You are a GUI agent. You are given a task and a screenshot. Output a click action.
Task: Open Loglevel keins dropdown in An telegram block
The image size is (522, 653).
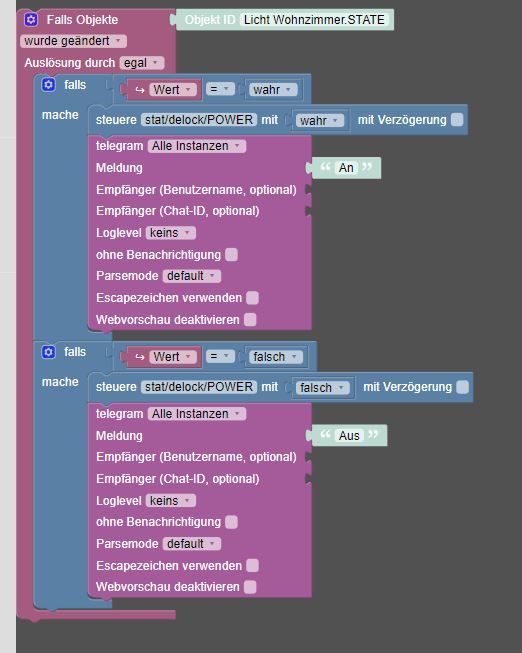(170, 233)
